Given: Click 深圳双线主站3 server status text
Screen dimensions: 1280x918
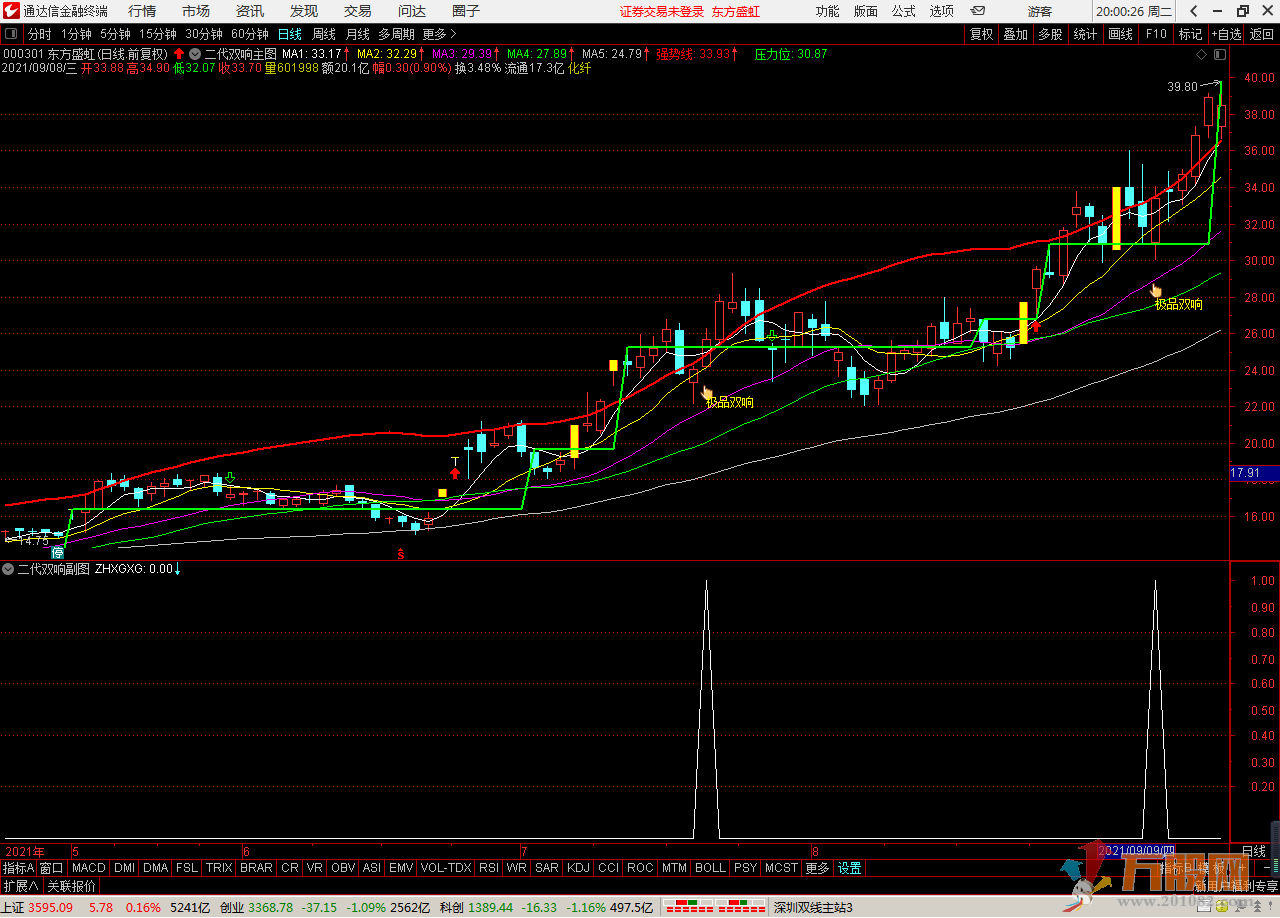Looking at the screenshot, I should [x=812, y=908].
